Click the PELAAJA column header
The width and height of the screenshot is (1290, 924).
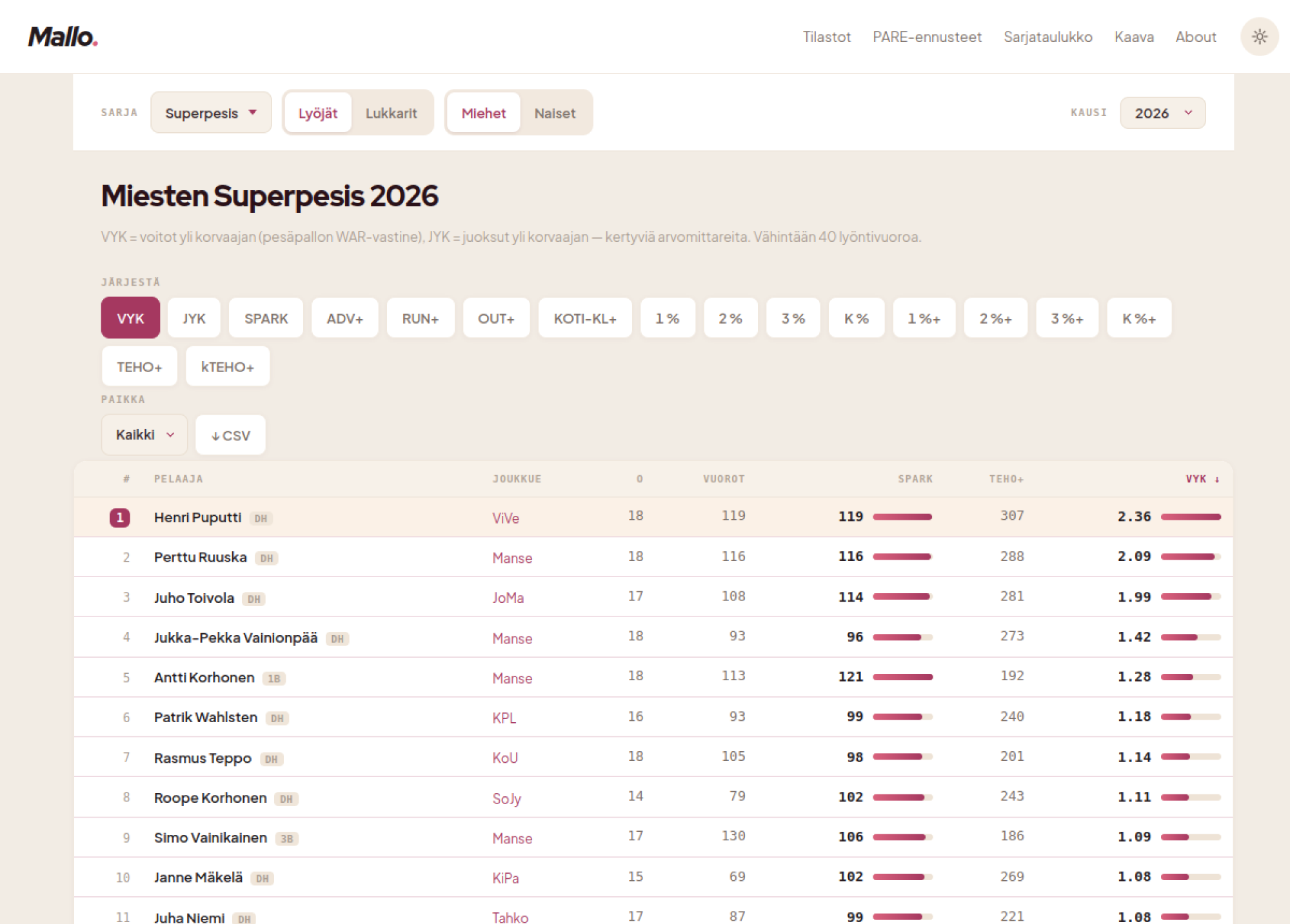coord(178,478)
